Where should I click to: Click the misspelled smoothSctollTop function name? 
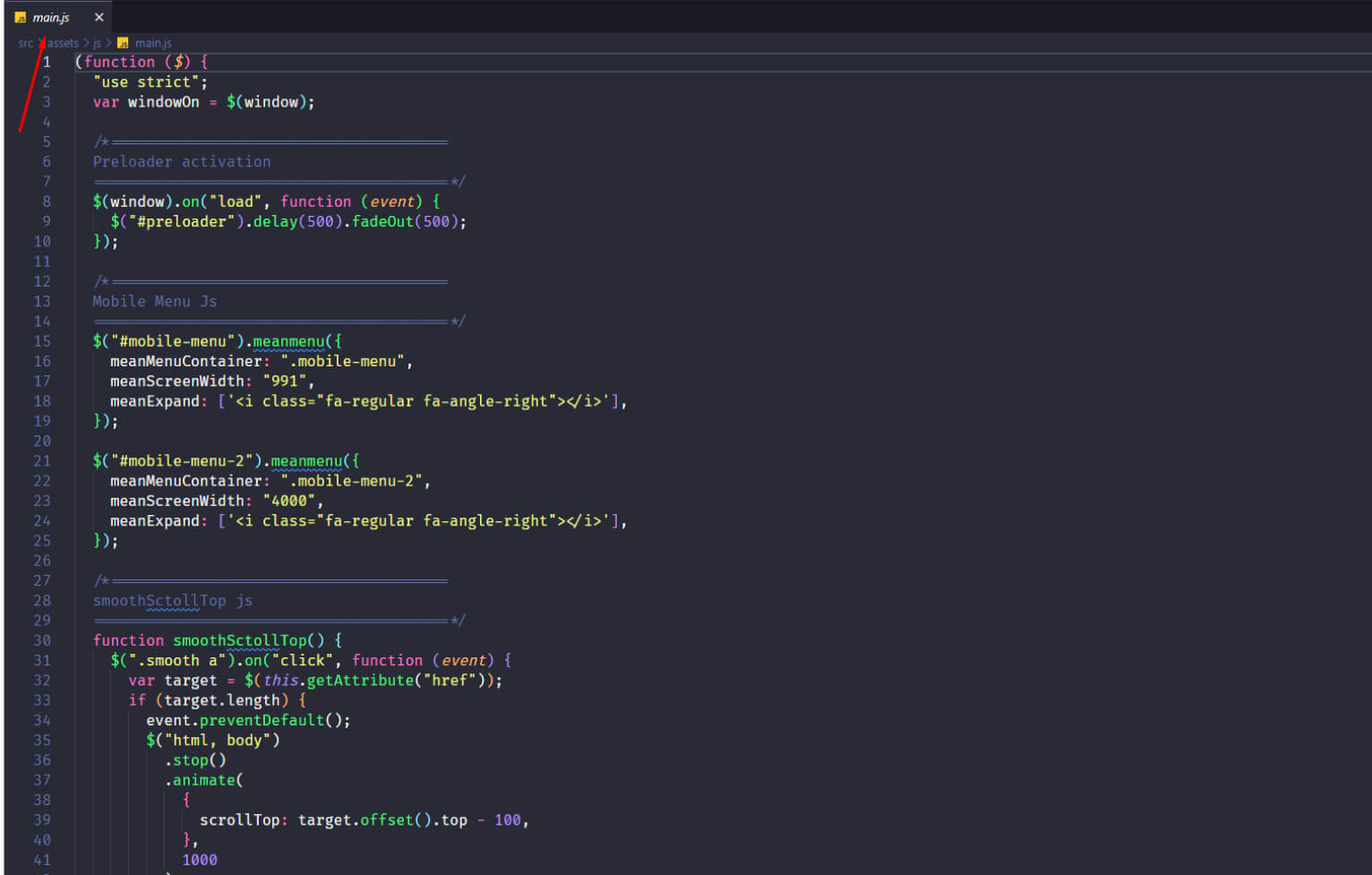click(239, 640)
